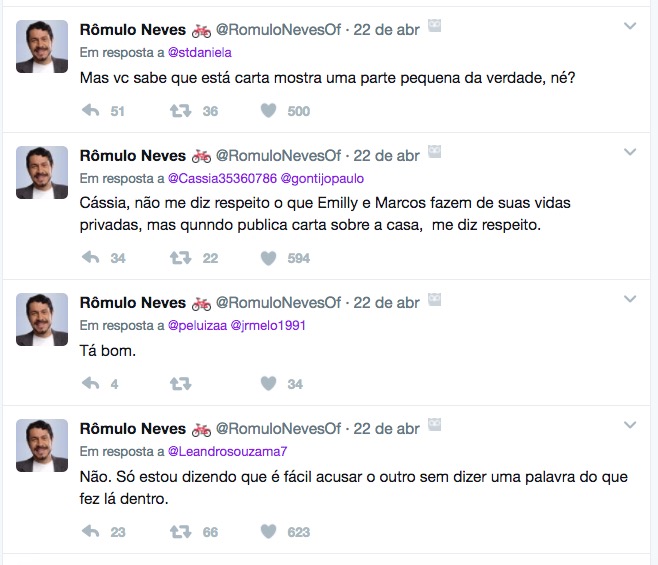
Task: Reply to the tweet mentioning @stdaniela
Action: 90,111
